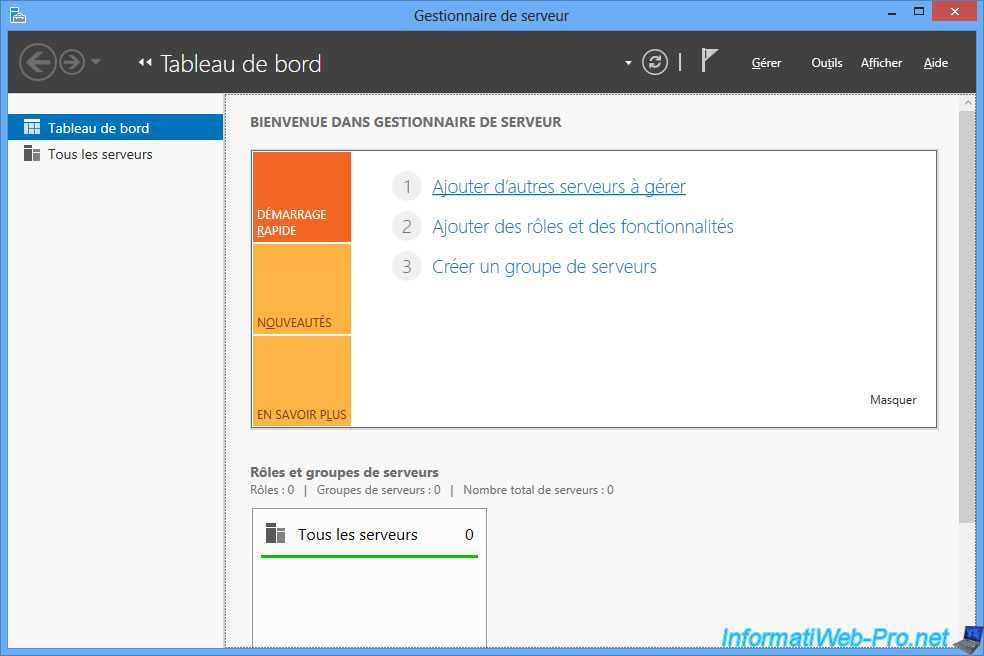Minimize the Gestionnaire de serveur window
The width and height of the screenshot is (984, 656).
(892, 12)
